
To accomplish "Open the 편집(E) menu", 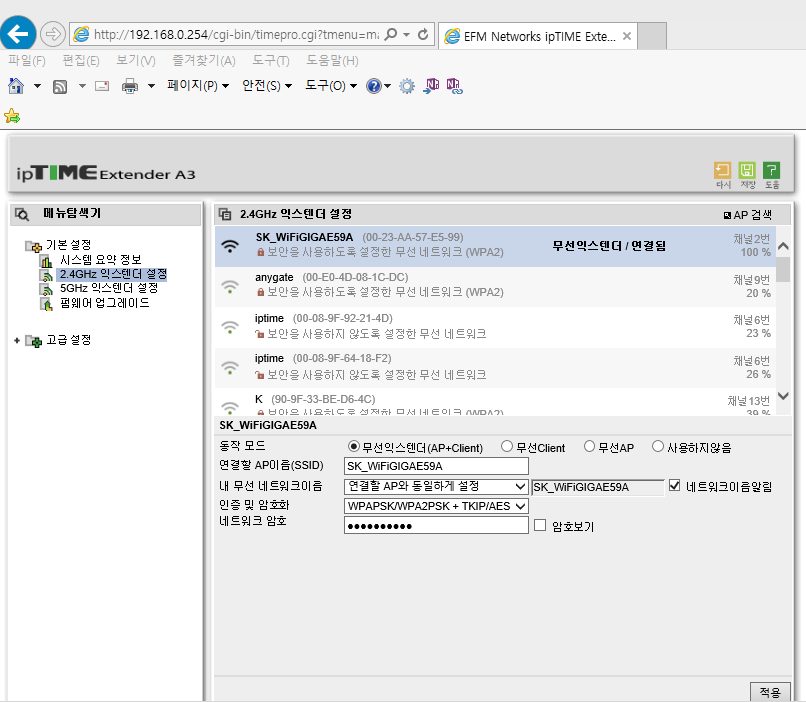I will (x=81, y=61).
